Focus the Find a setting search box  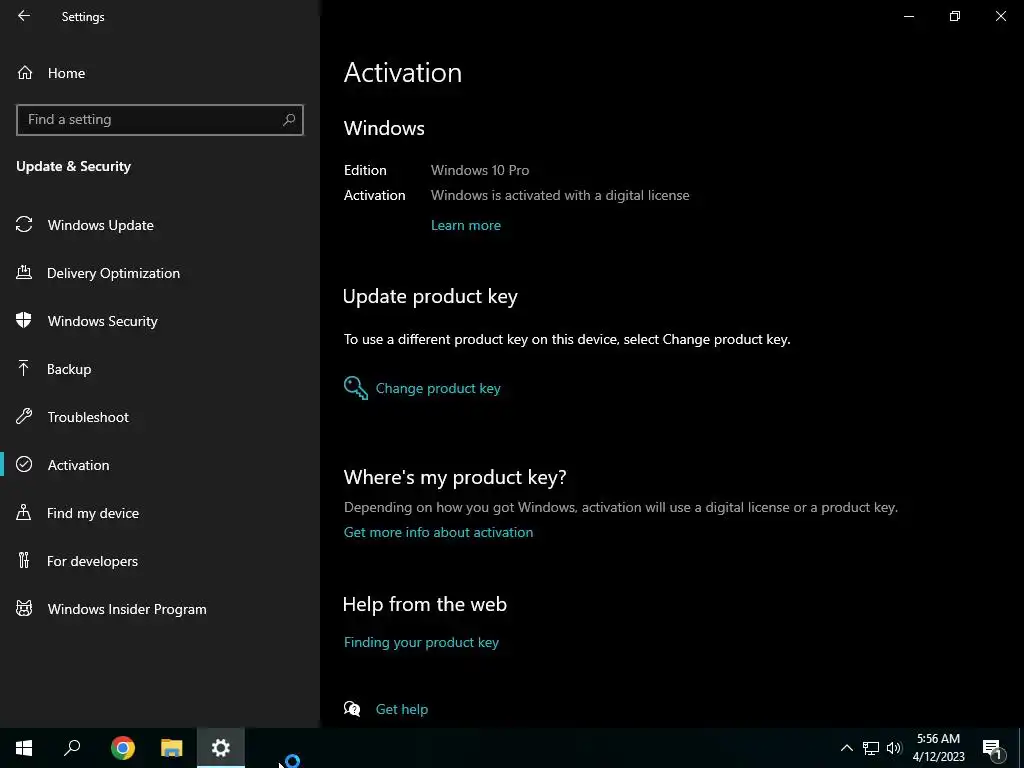(160, 120)
